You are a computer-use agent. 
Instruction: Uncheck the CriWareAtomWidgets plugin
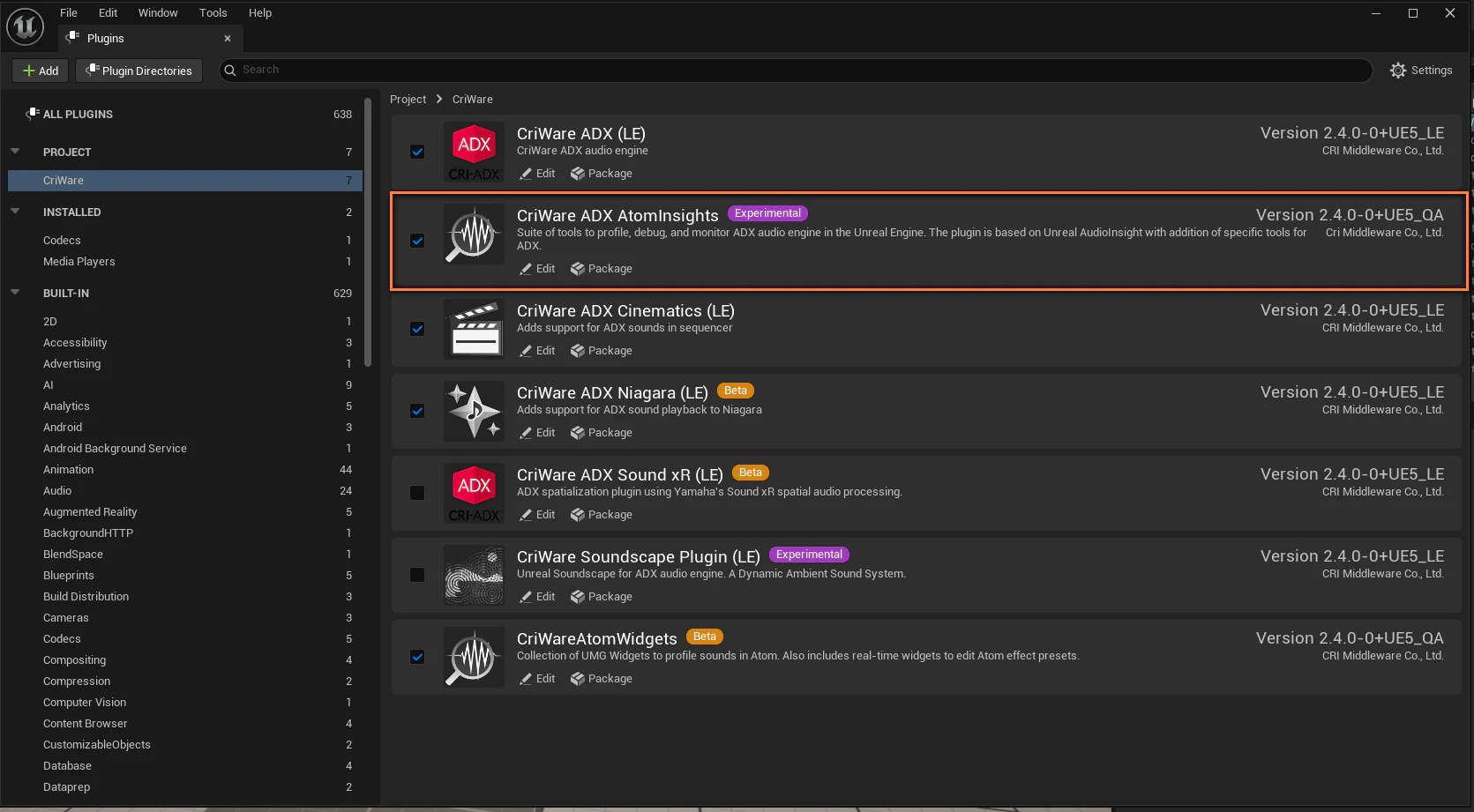(x=417, y=657)
